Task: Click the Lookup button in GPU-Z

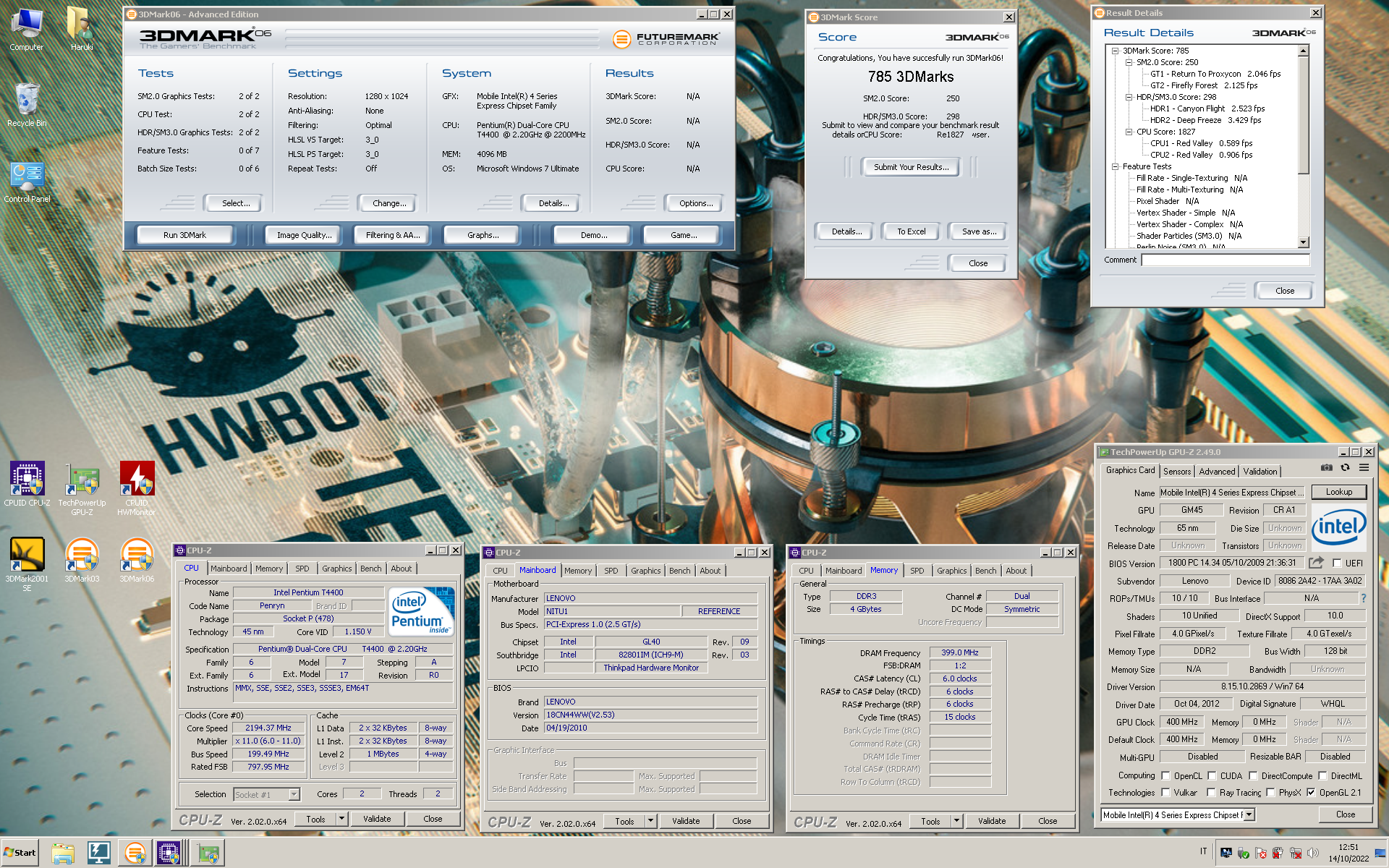Action: 1338,492
